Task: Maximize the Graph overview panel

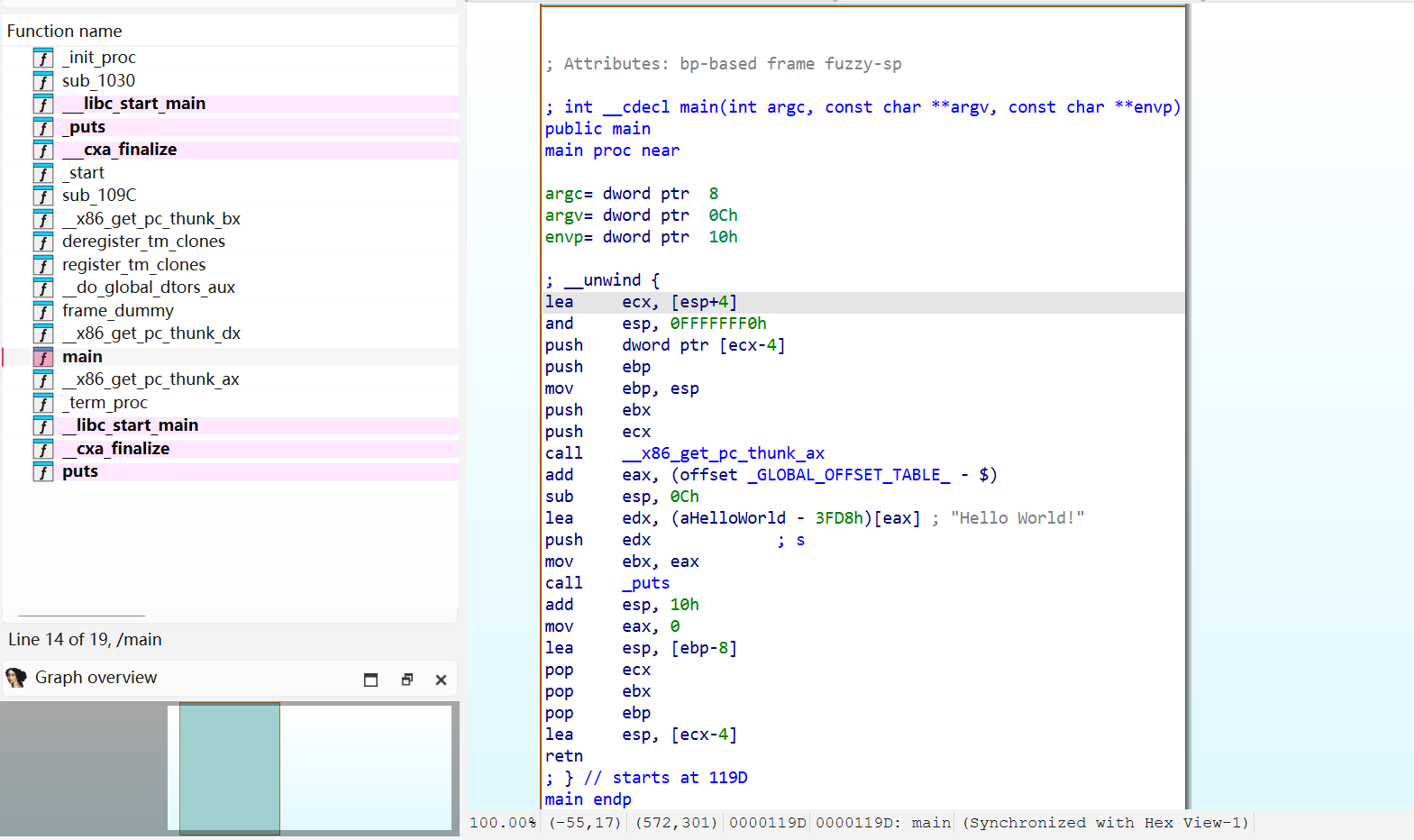Action: pos(370,680)
